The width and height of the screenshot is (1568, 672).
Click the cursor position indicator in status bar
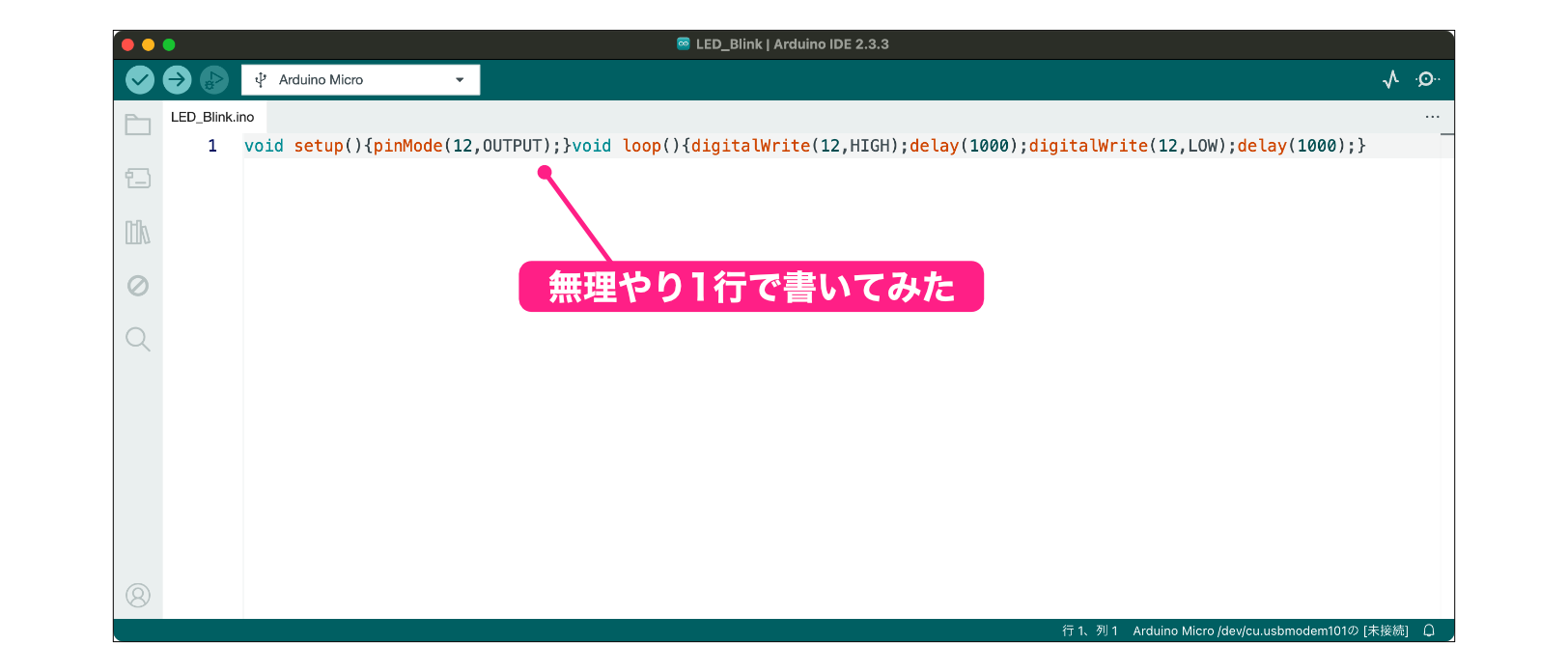click(1090, 630)
